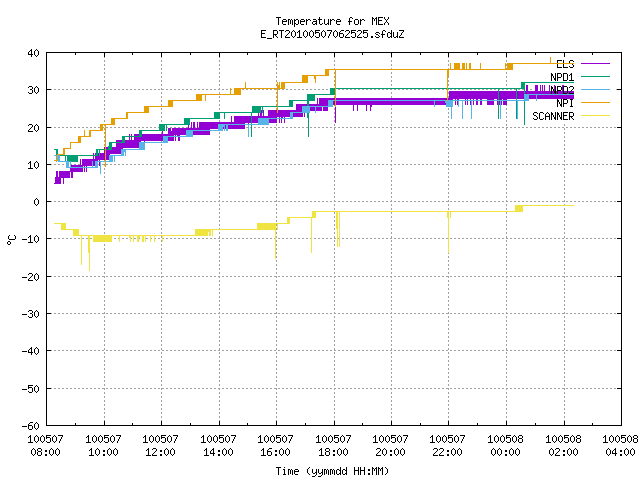Click the x-axis tick '100507 22:00'
Viewport: 640px width, 480px height.
tap(448, 446)
